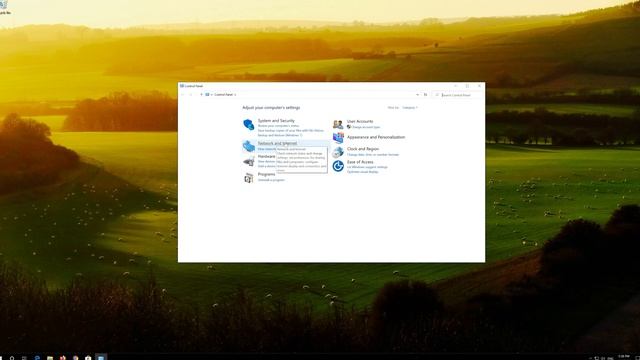Image resolution: width=640 pixels, height=360 pixels.
Task: Open the Network and Internet icon
Action: tap(249, 146)
